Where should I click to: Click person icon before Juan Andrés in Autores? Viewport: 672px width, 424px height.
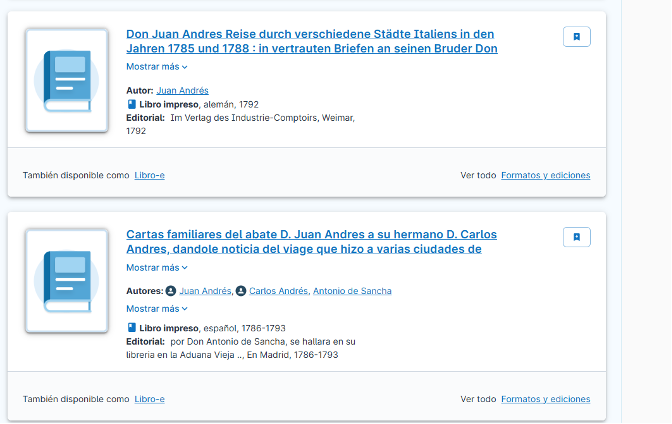pyautogui.click(x=171, y=291)
